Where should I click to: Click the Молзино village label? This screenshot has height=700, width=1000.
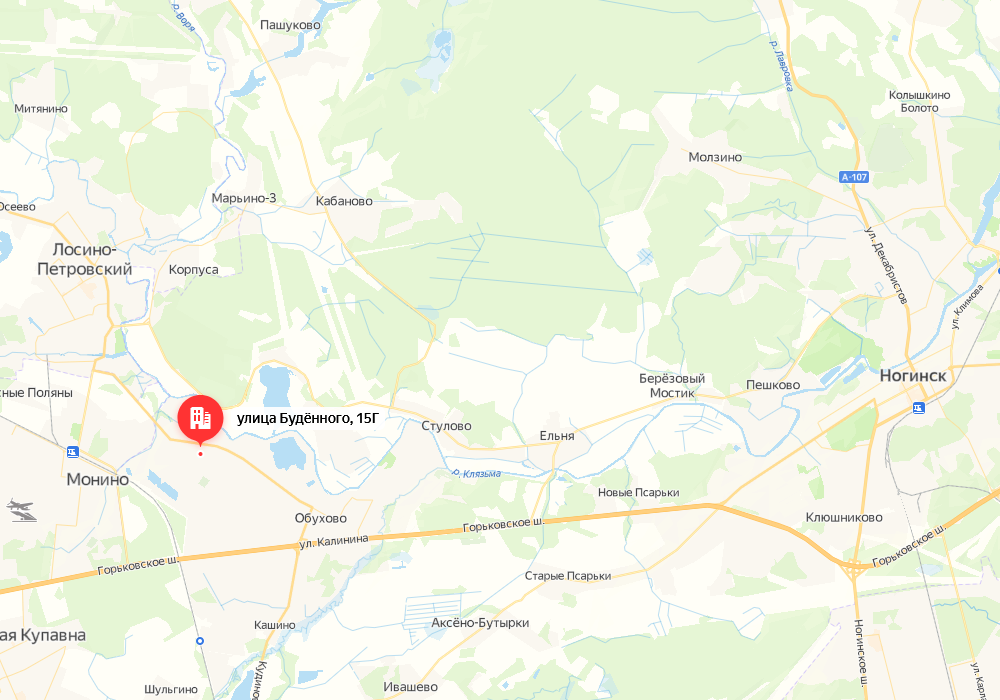715,157
